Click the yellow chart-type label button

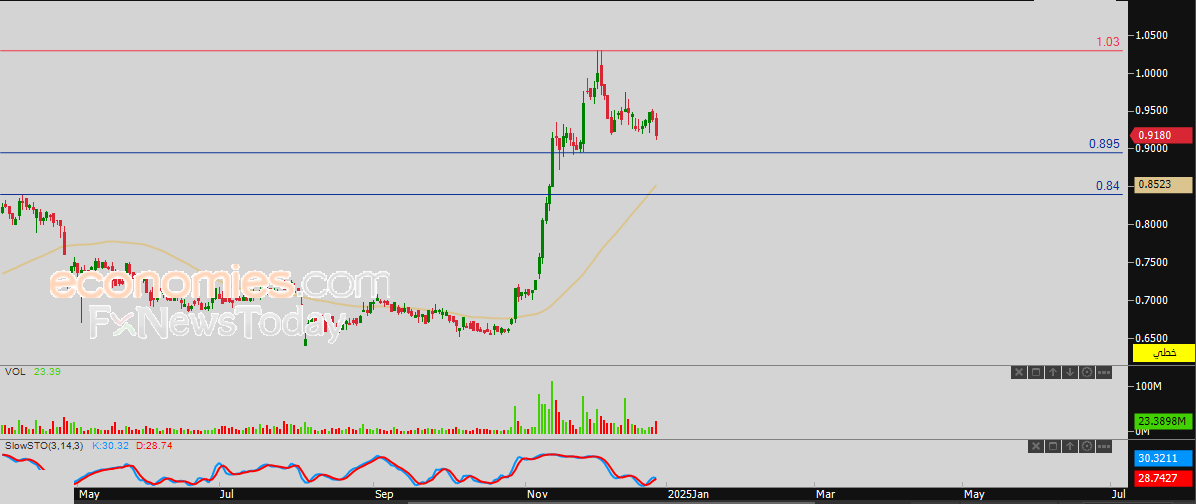click(1163, 353)
